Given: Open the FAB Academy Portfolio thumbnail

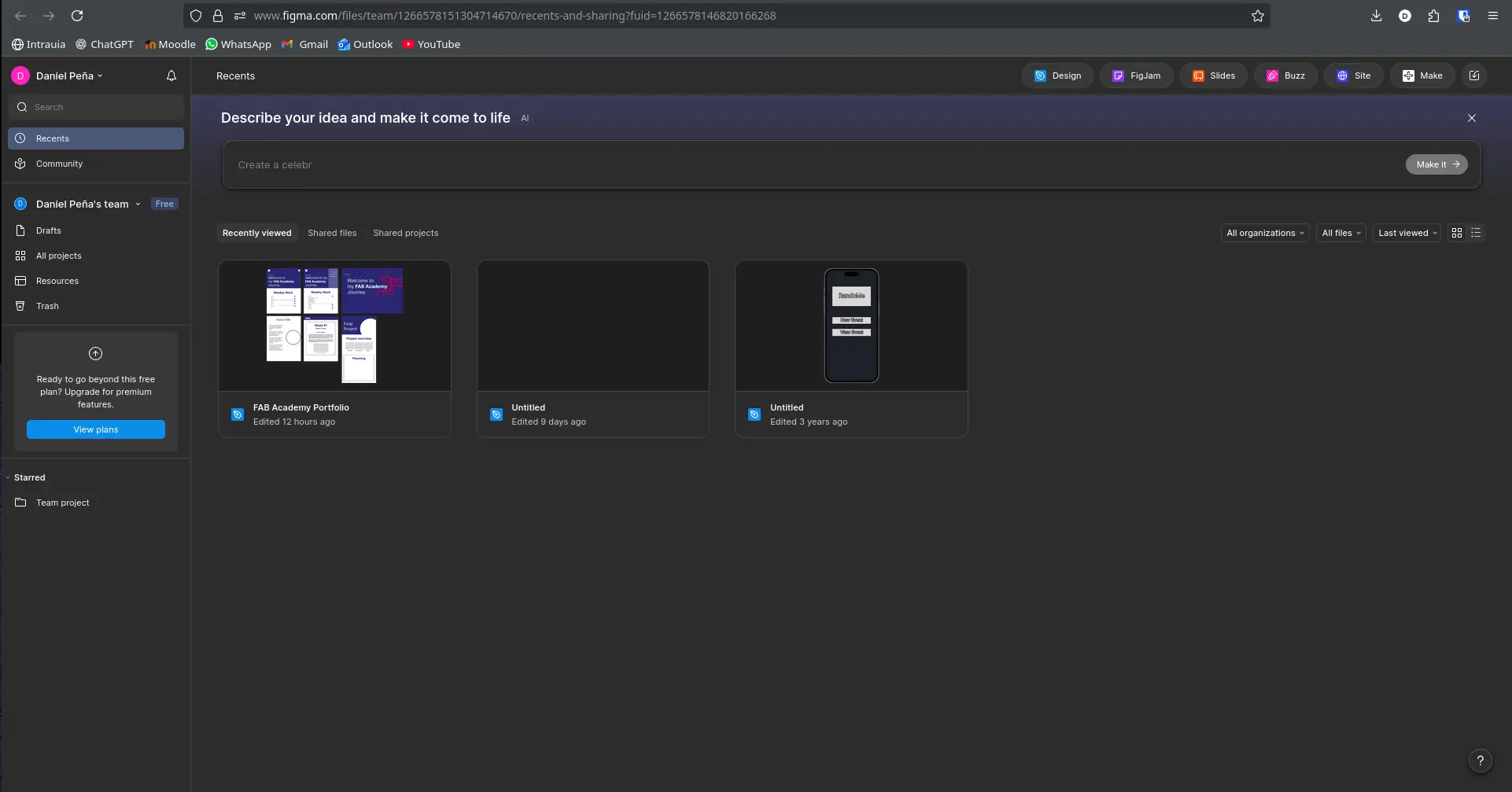Looking at the screenshot, I should click(x=334, y=325).
